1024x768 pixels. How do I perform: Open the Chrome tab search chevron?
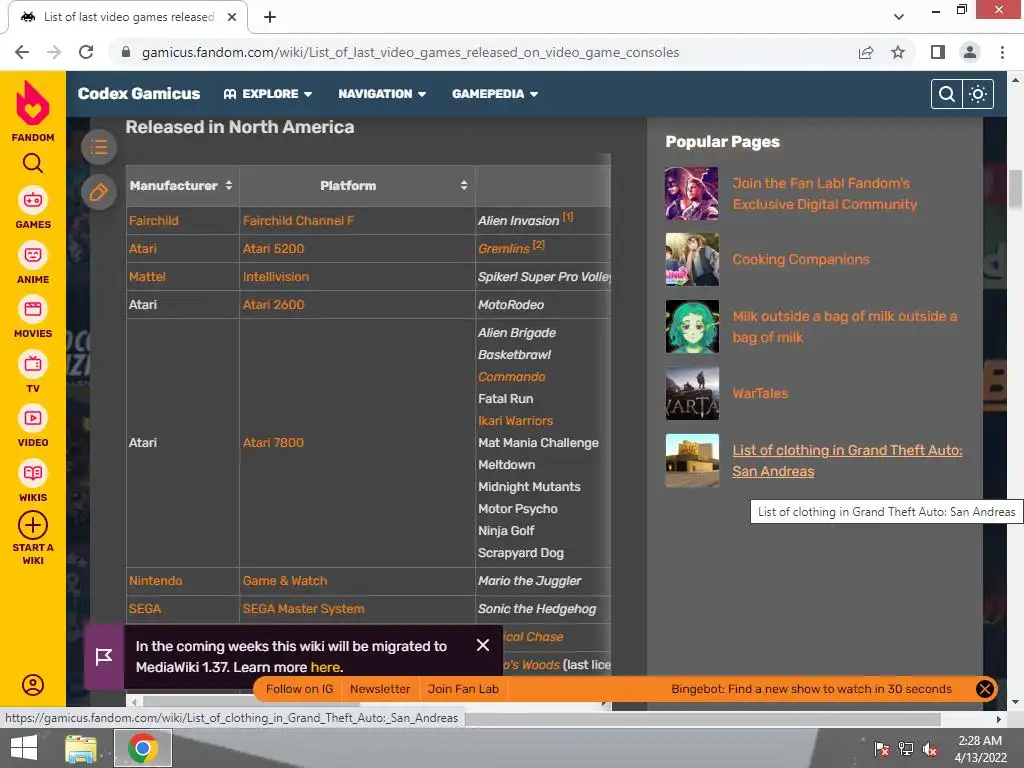[x=899, y=17]
